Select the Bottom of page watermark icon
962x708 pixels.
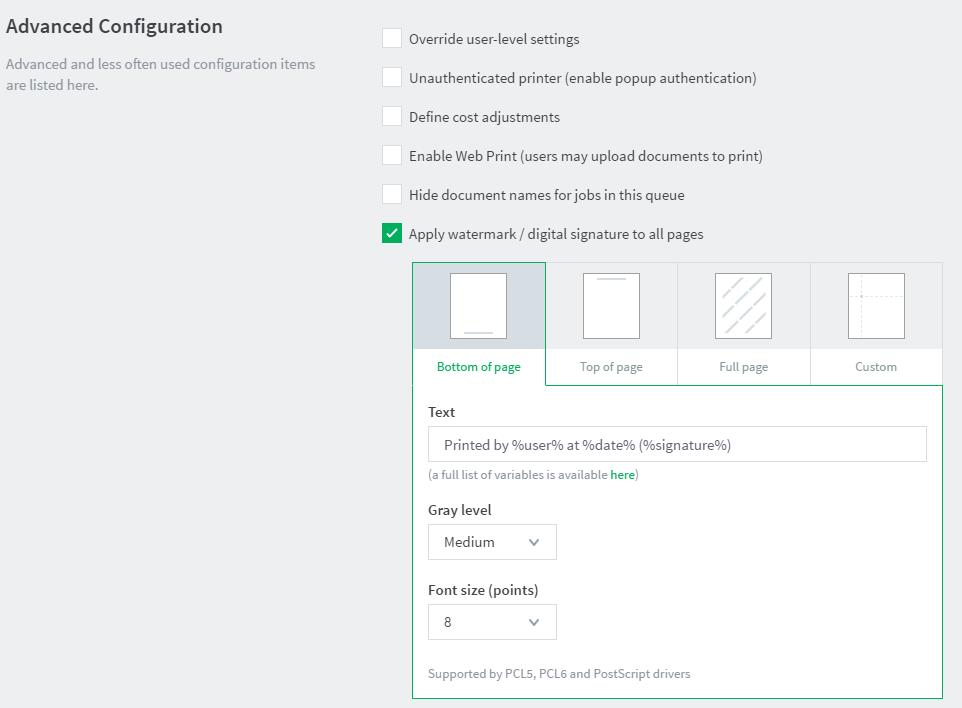[479, 306]
